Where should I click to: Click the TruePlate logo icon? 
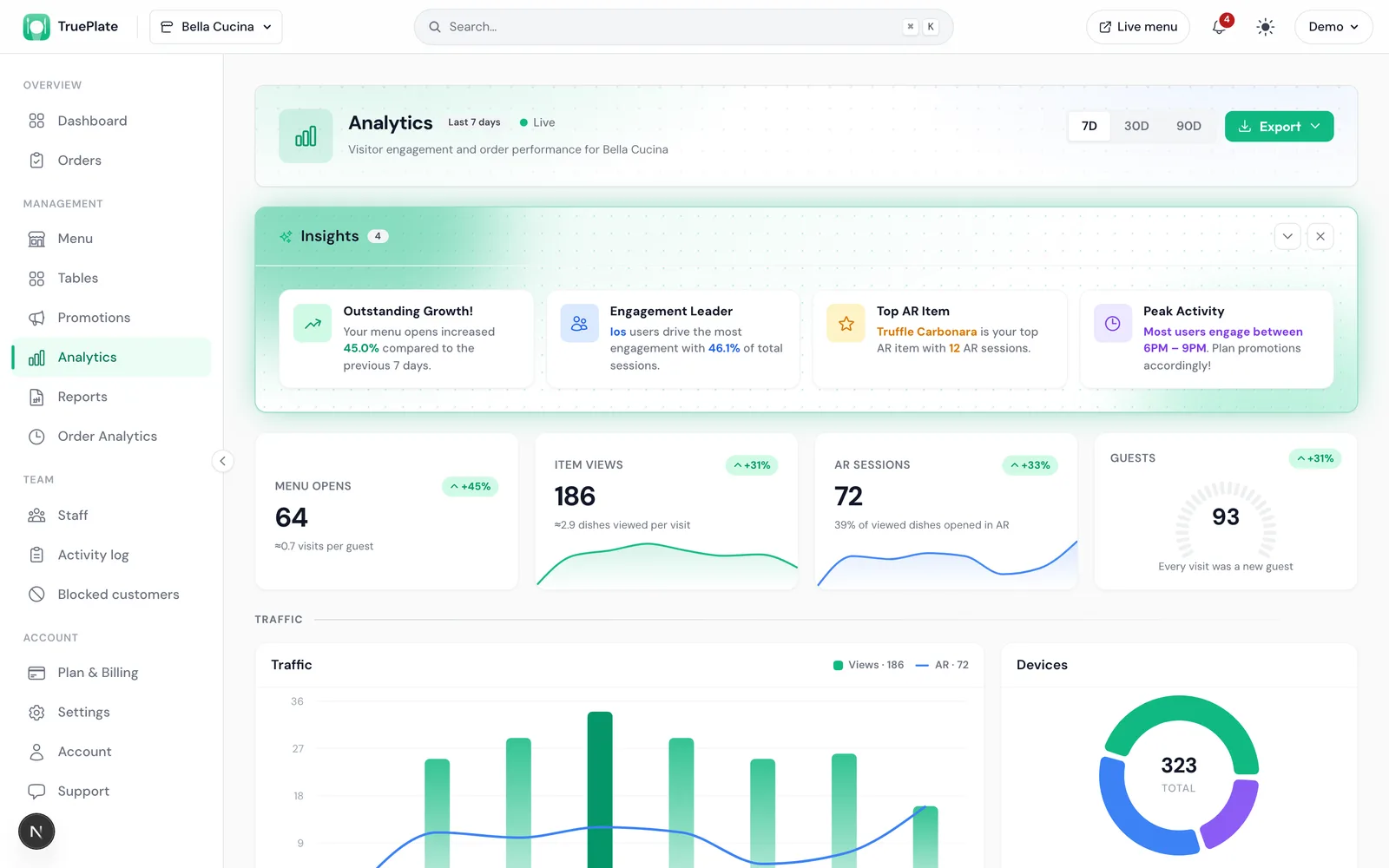click(x=36, y=27)
